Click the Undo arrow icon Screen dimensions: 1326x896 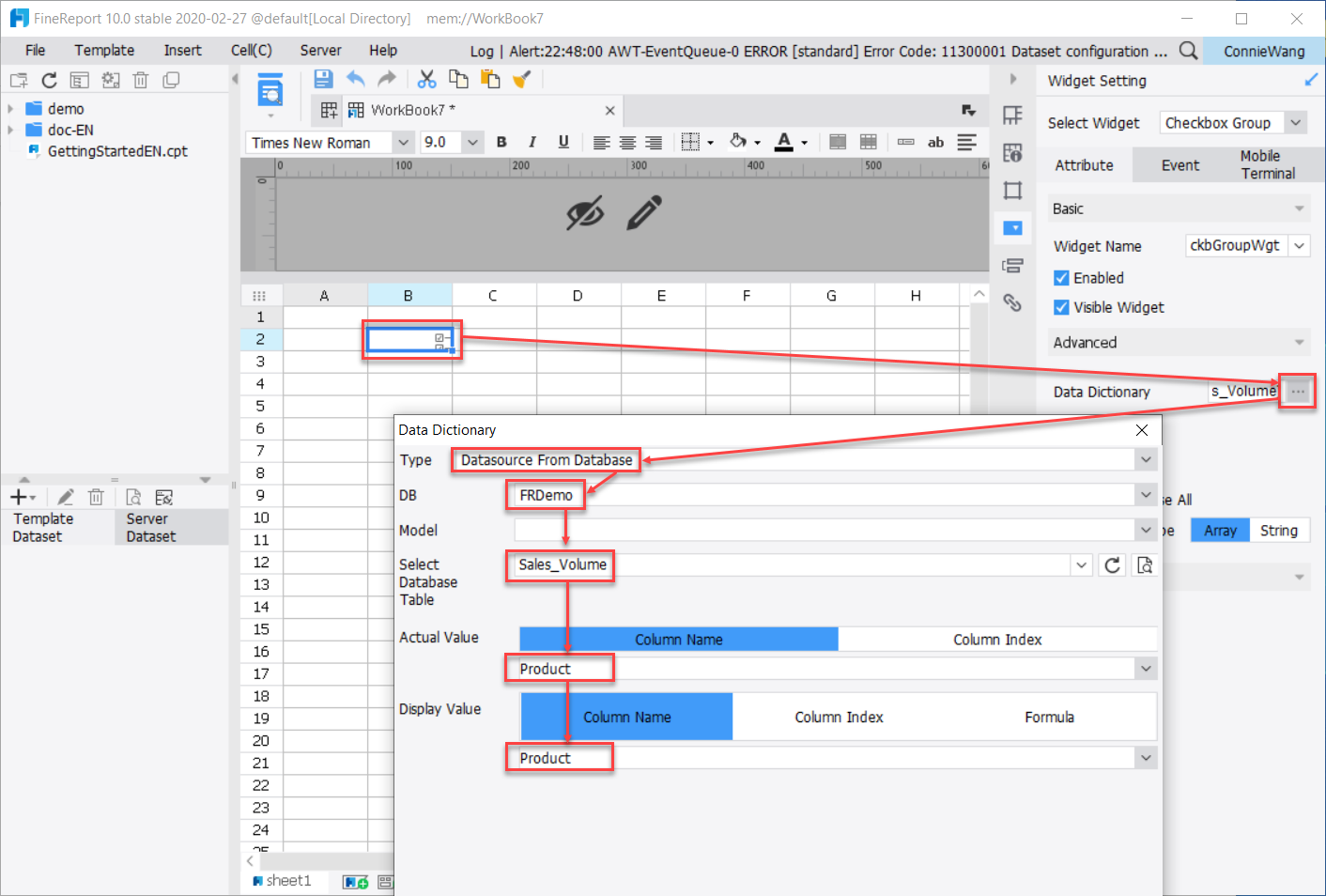pos(356,79)
